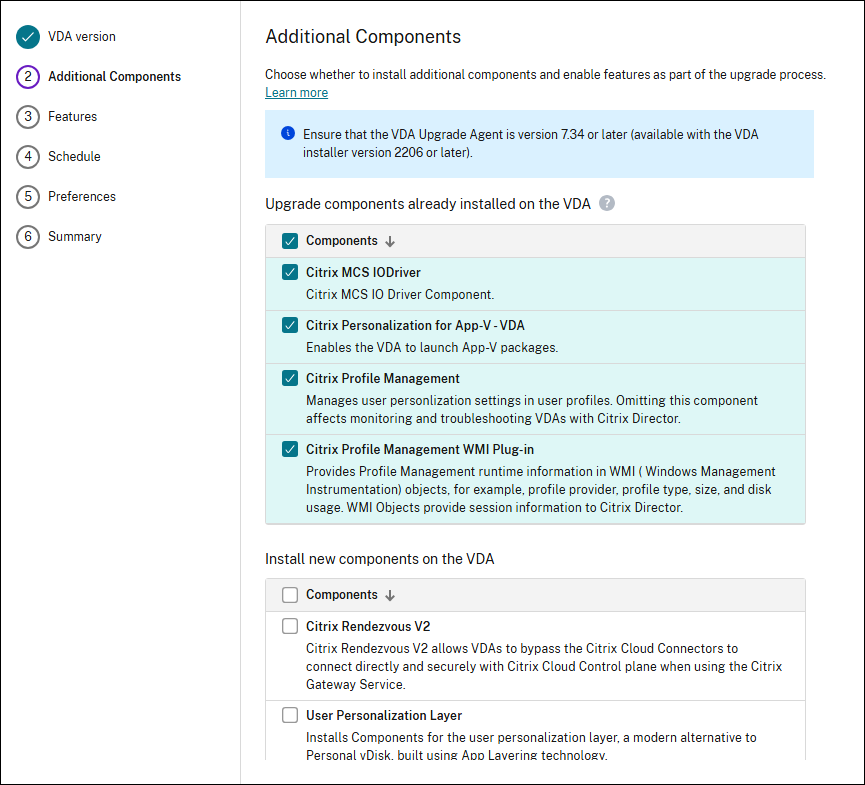Sort installed components using the arrow
Viewport: 865px width, 785px height.
coord(390,241)
